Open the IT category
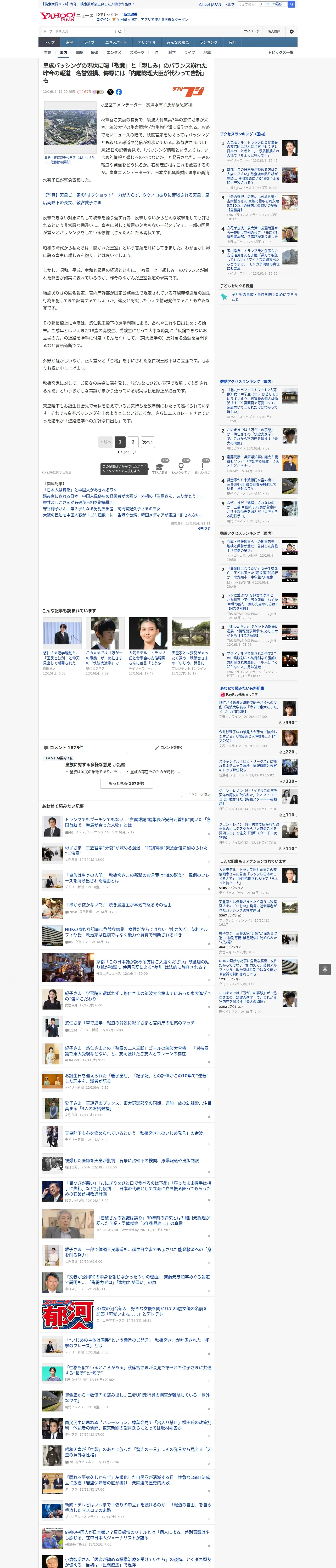The image size is (336, 1568). (156, 52)
